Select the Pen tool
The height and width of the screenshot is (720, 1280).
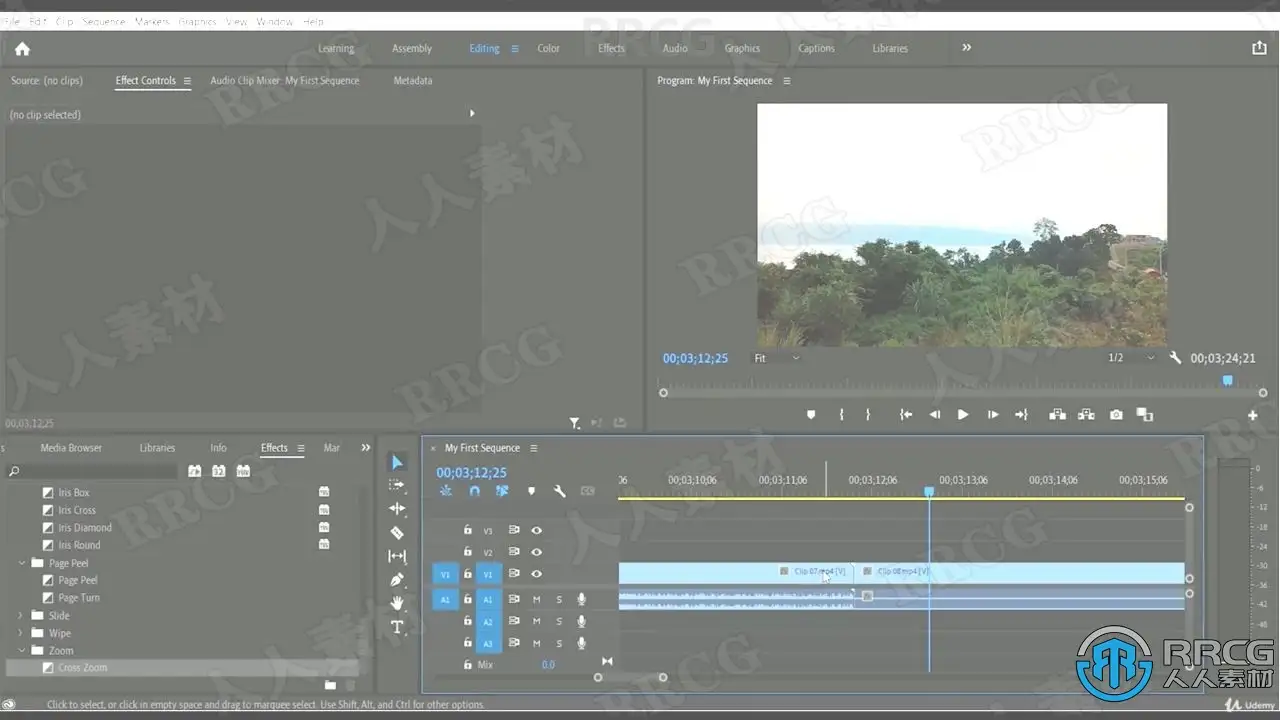point(397,580)
